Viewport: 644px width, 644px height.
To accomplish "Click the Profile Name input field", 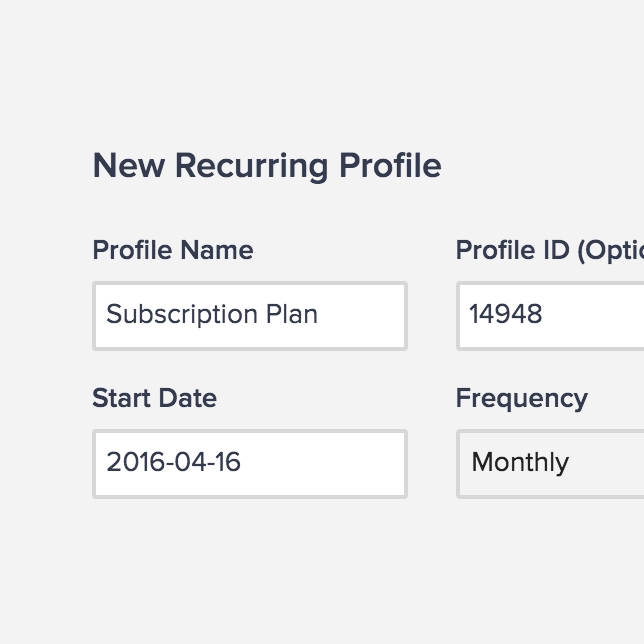I will tap(250, 316).
